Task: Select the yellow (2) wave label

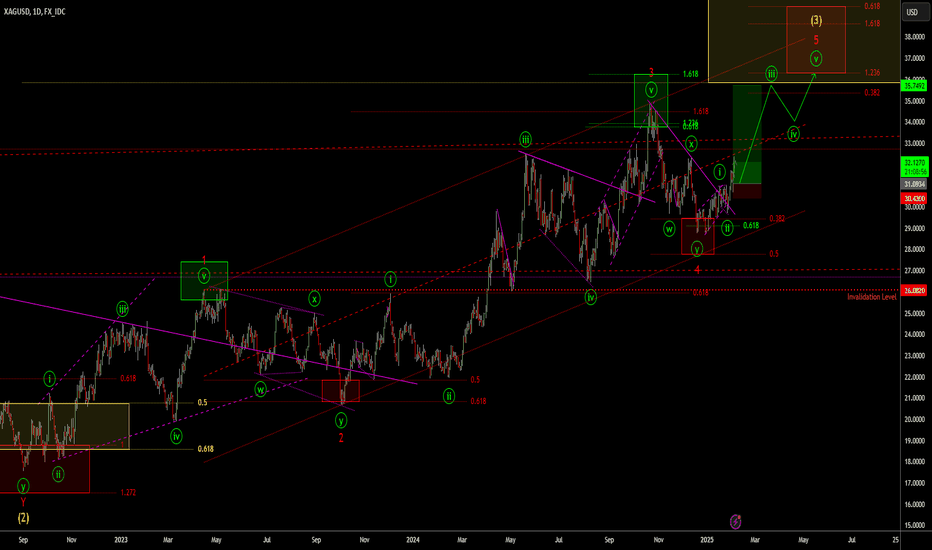Action: click(x=23, y=518)
